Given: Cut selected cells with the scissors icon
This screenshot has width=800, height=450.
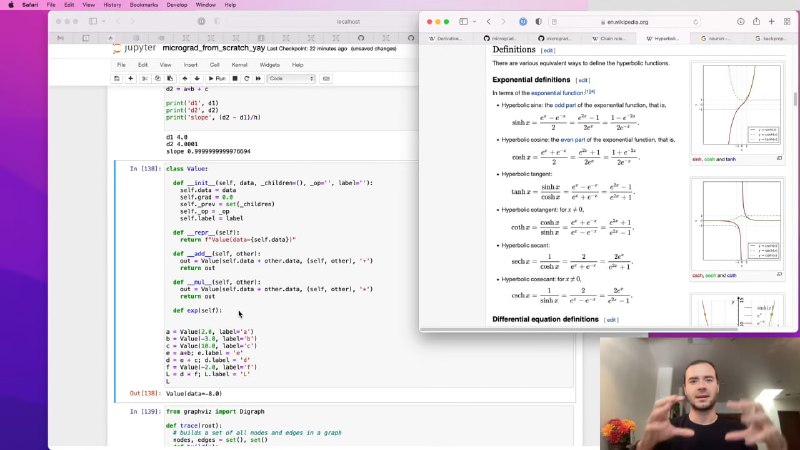Looking at the screenshot, I should click(145, 79).
